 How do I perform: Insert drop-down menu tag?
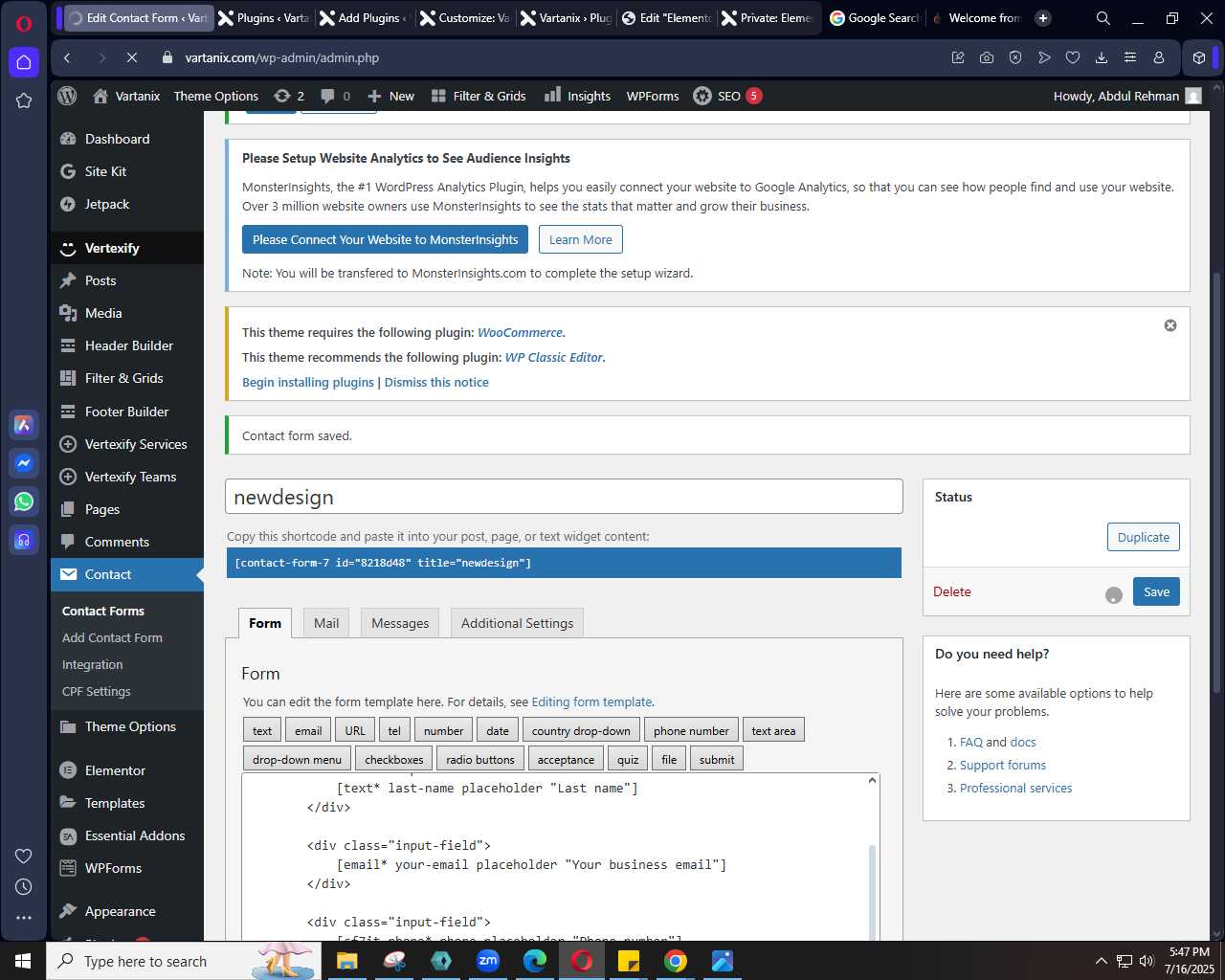(x=297, y=759)
